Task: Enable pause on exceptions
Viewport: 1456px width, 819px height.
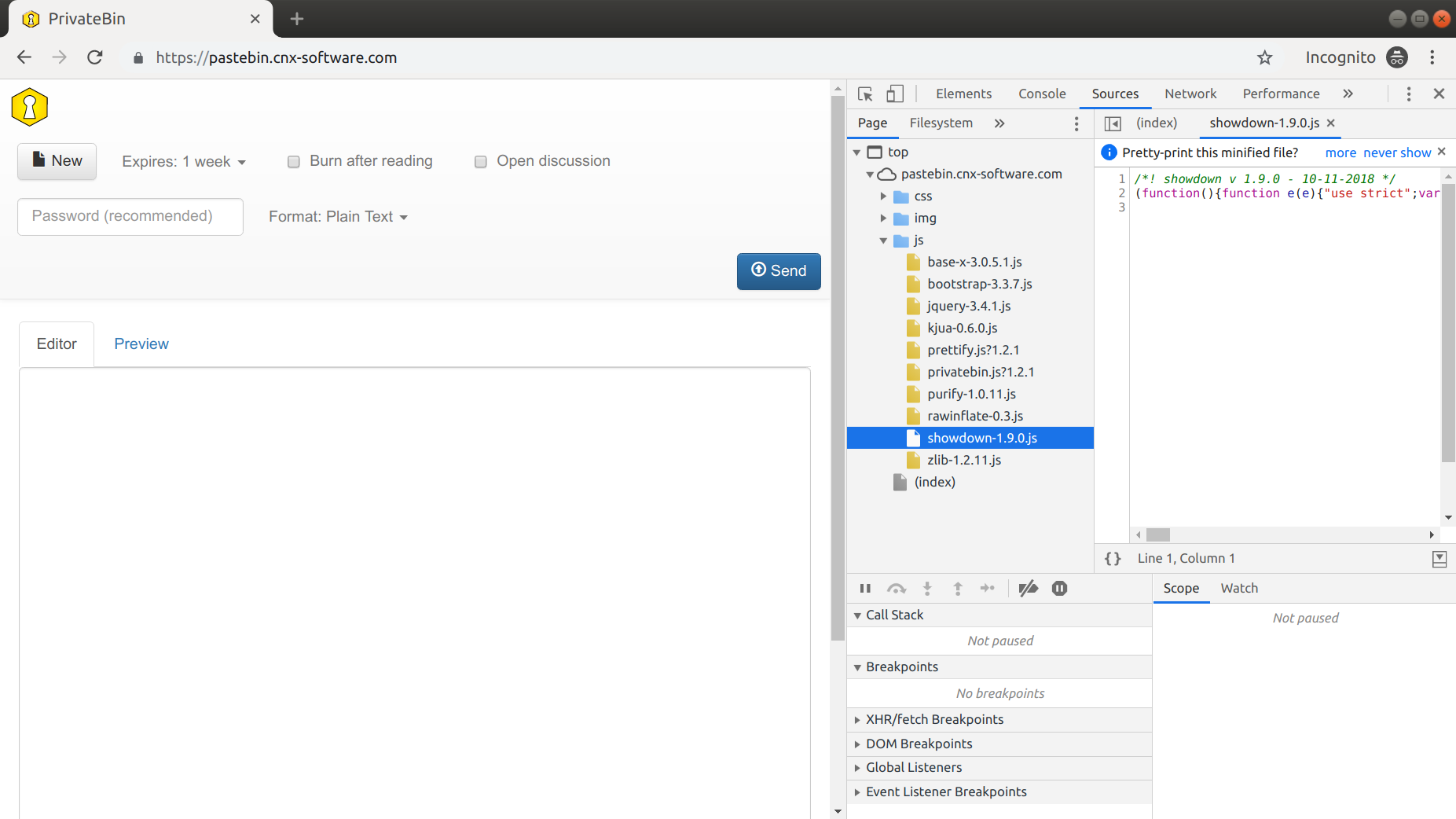Action: click(1059, 588)
